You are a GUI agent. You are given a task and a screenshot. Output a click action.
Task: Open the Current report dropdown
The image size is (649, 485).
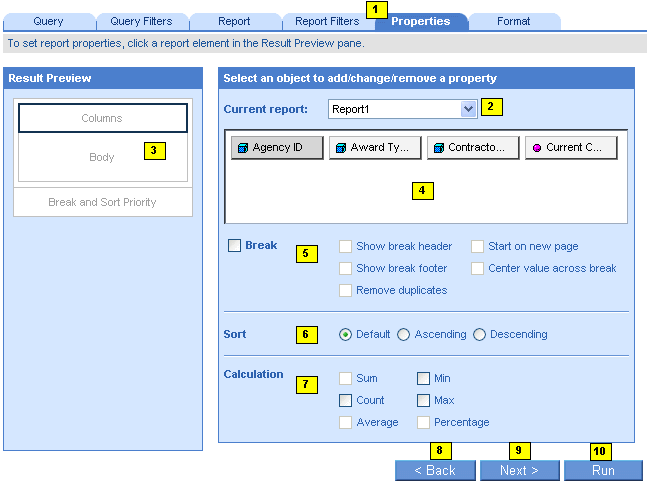pos(468,108)
